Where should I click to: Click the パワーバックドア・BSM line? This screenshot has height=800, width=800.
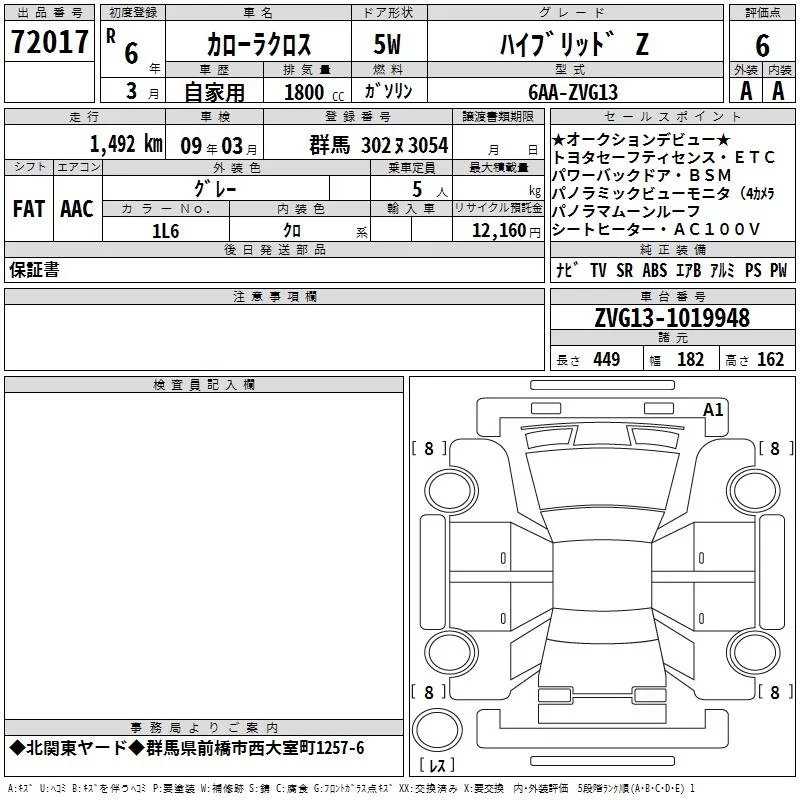pyautogui.click(x=642, y=175)
